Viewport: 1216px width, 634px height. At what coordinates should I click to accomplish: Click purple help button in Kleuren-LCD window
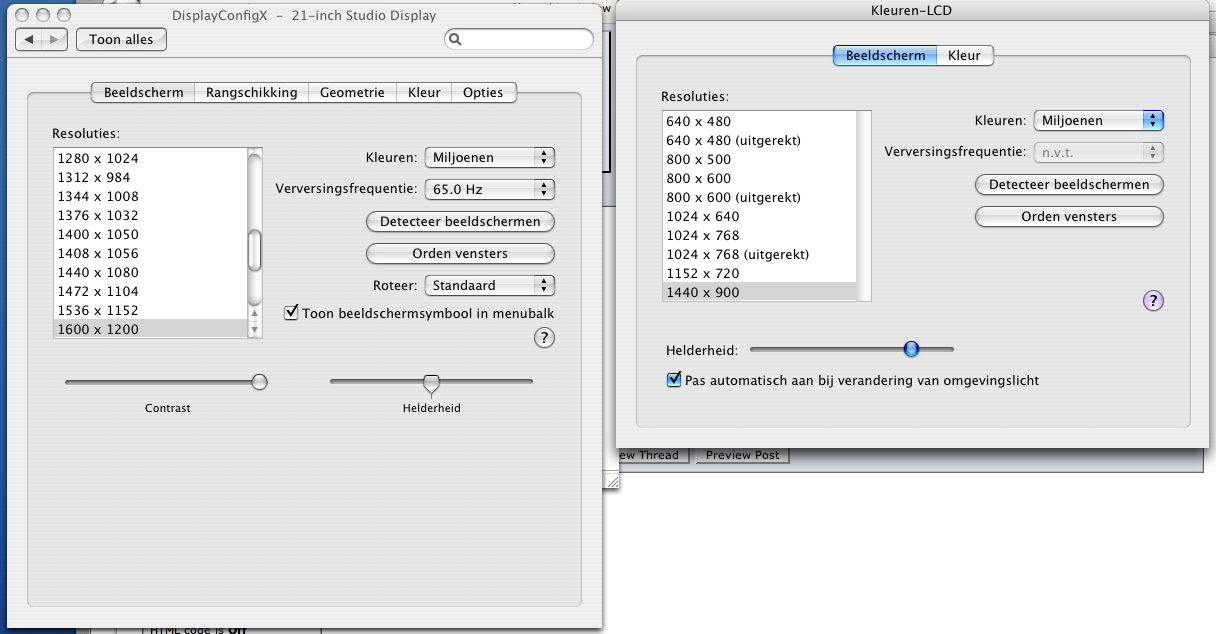[1152, 300]
